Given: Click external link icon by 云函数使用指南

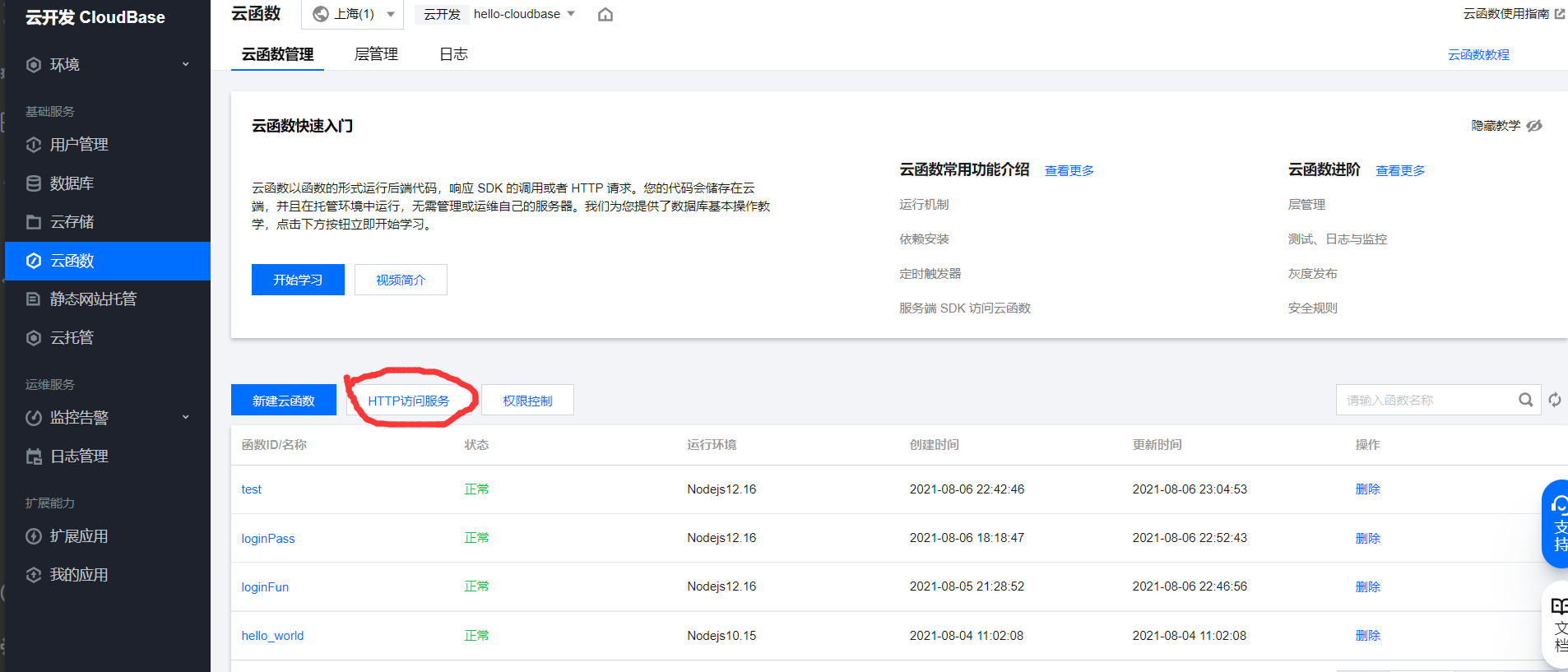Looking at the screenshot, I should coord(1559,14).
